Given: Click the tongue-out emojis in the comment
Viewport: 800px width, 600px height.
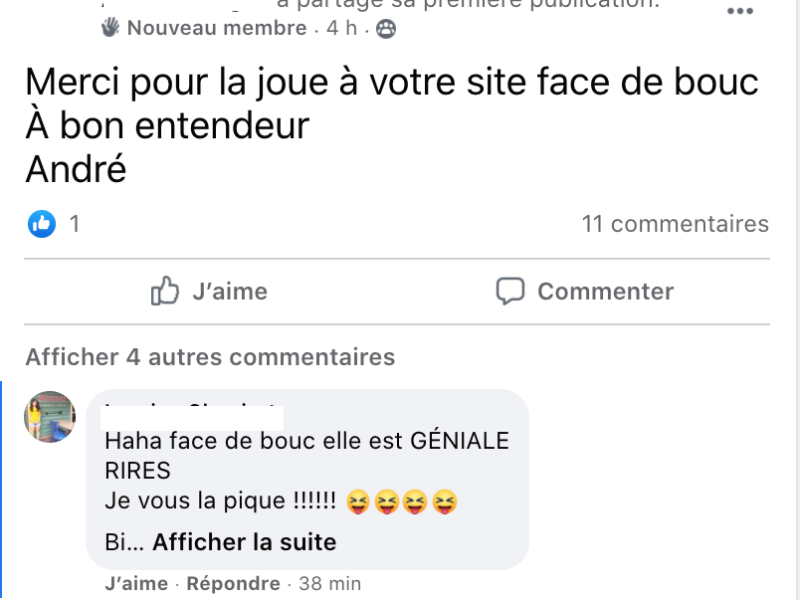Looking at the screenshot, I should tap(402, 501).
